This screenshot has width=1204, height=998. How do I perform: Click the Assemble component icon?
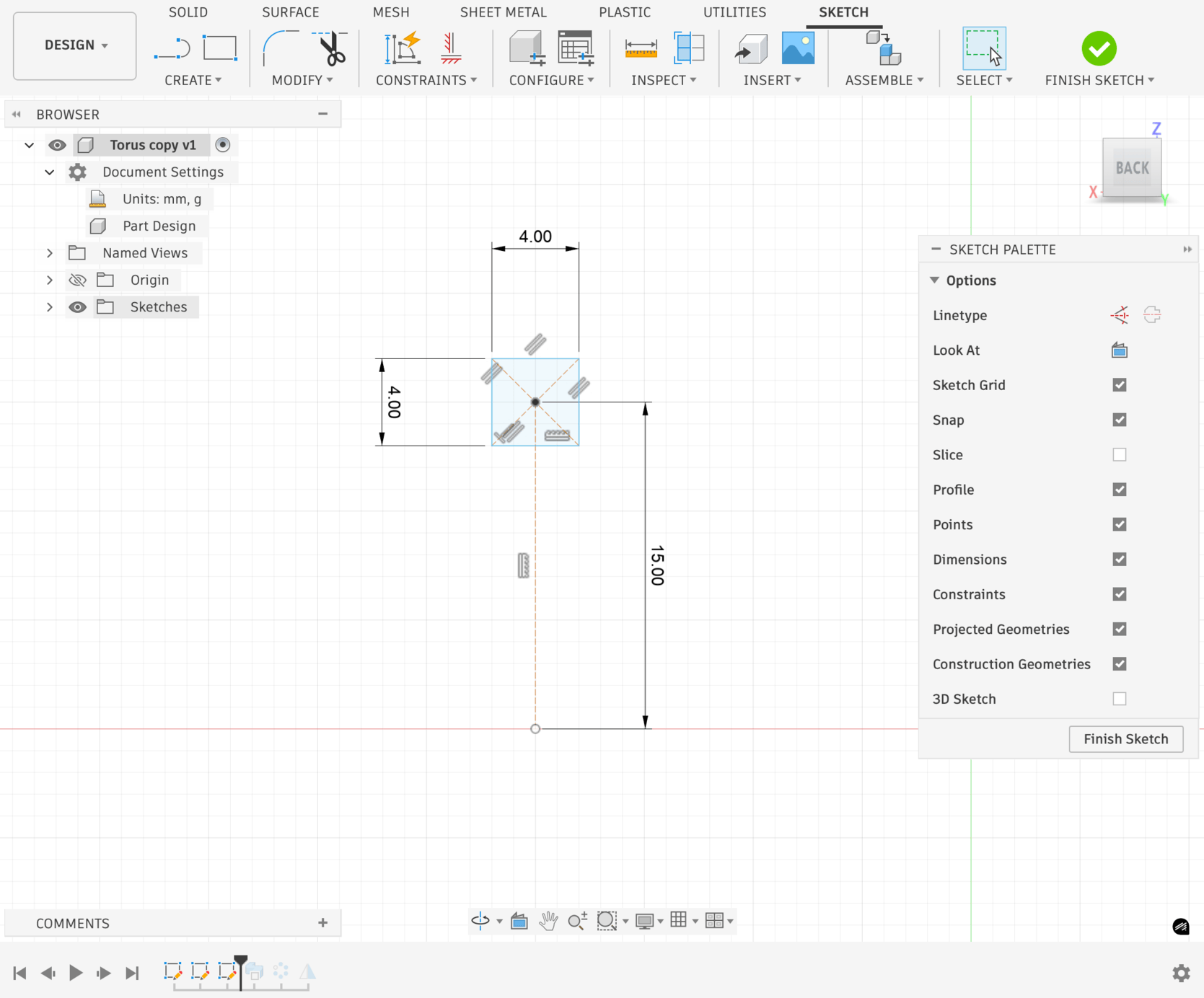(884, 48)
